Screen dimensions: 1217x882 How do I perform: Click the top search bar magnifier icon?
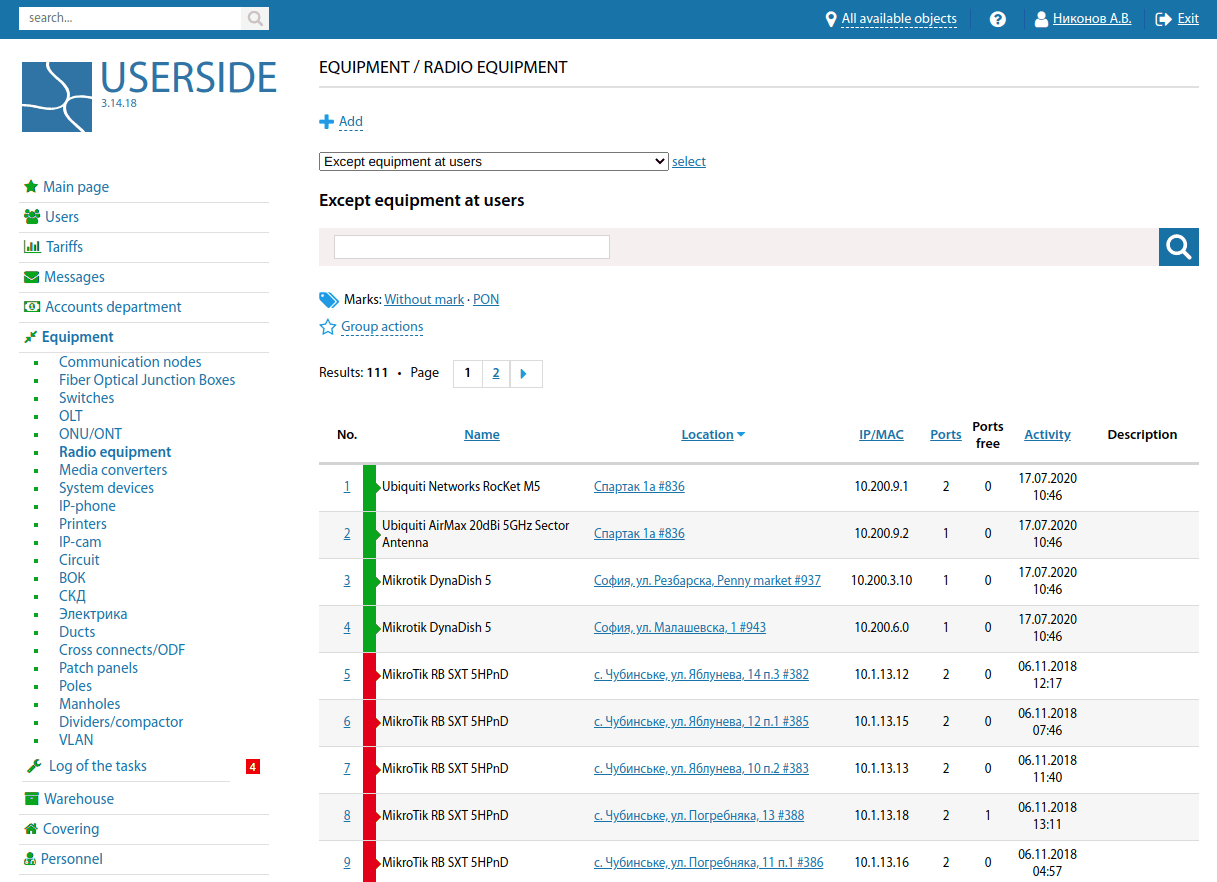[255, 18]
